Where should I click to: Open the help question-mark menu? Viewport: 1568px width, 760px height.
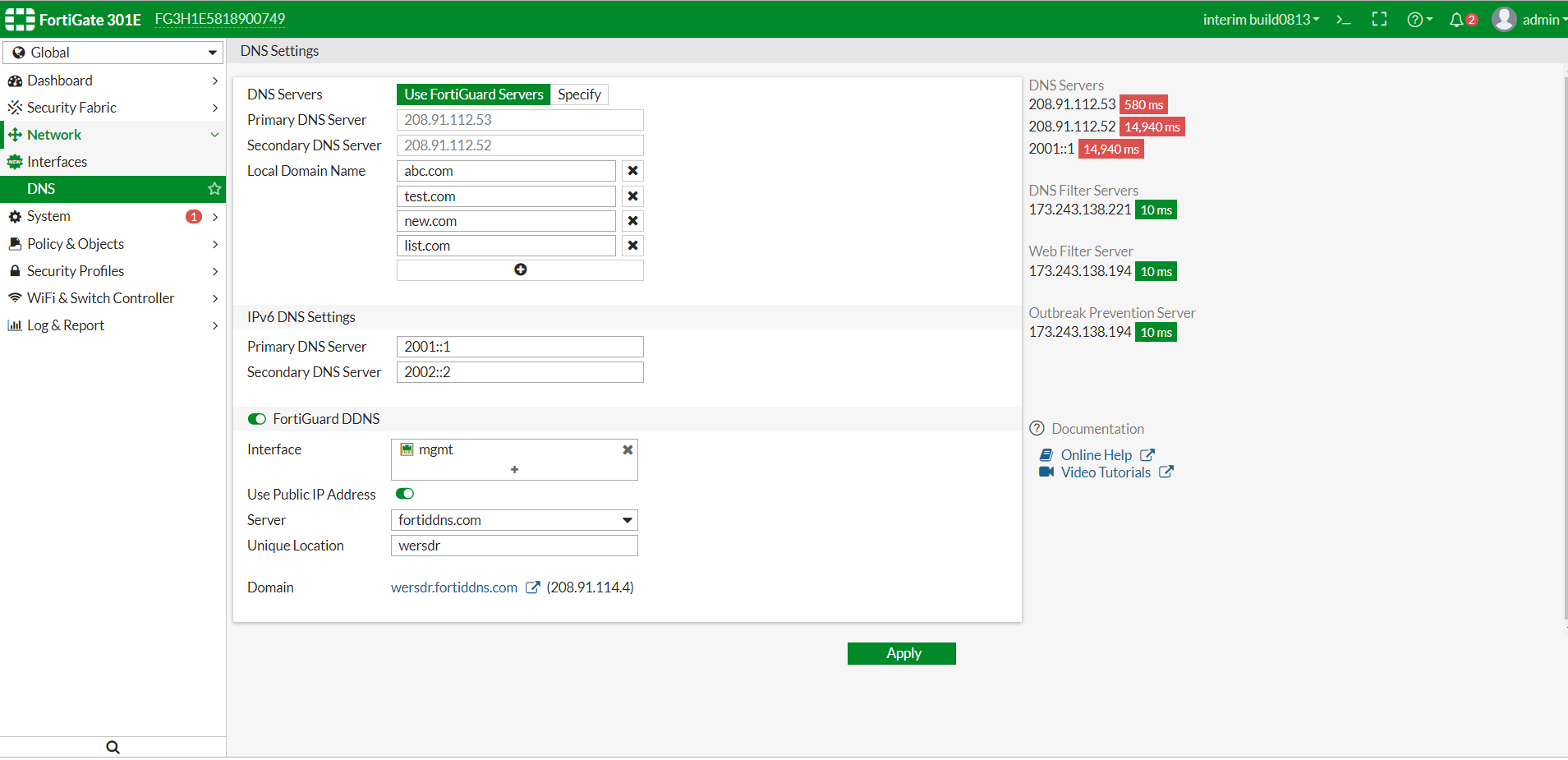pyautogui.click(x=1419, y=20)
